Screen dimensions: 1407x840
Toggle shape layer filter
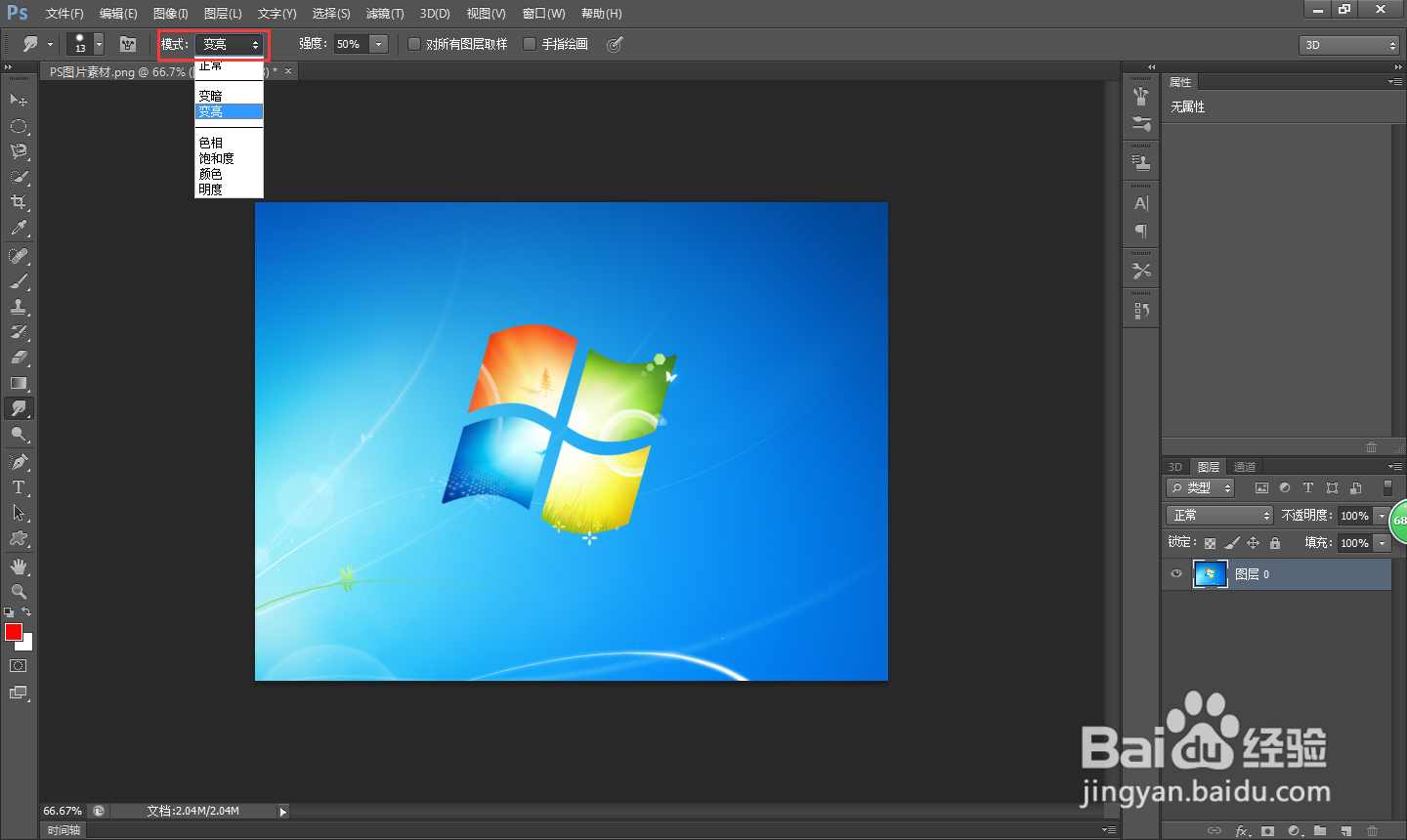click(x=1332, y=488)
